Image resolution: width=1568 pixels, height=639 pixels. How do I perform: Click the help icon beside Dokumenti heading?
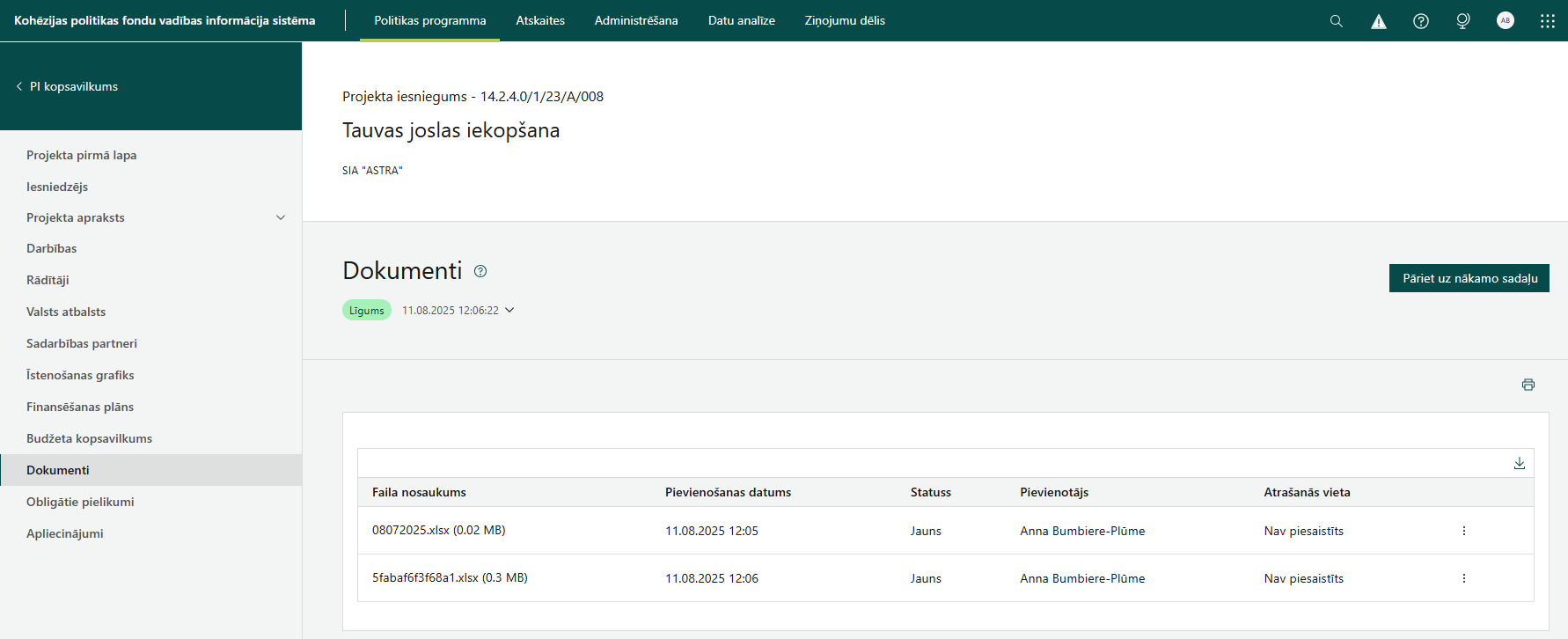(x=480, y=271)
